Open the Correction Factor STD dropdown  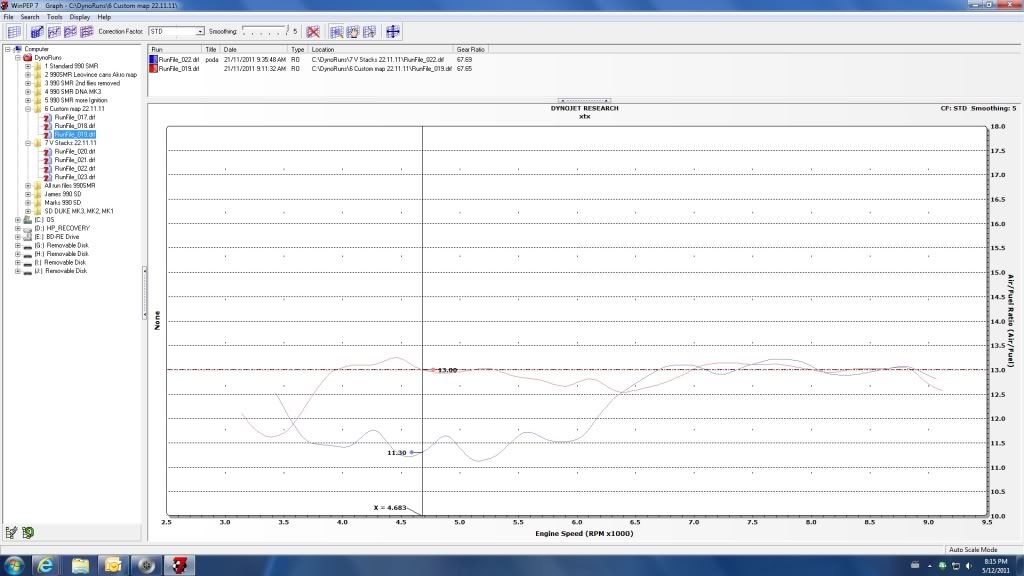pyautogui.click(x=200, y=32)
